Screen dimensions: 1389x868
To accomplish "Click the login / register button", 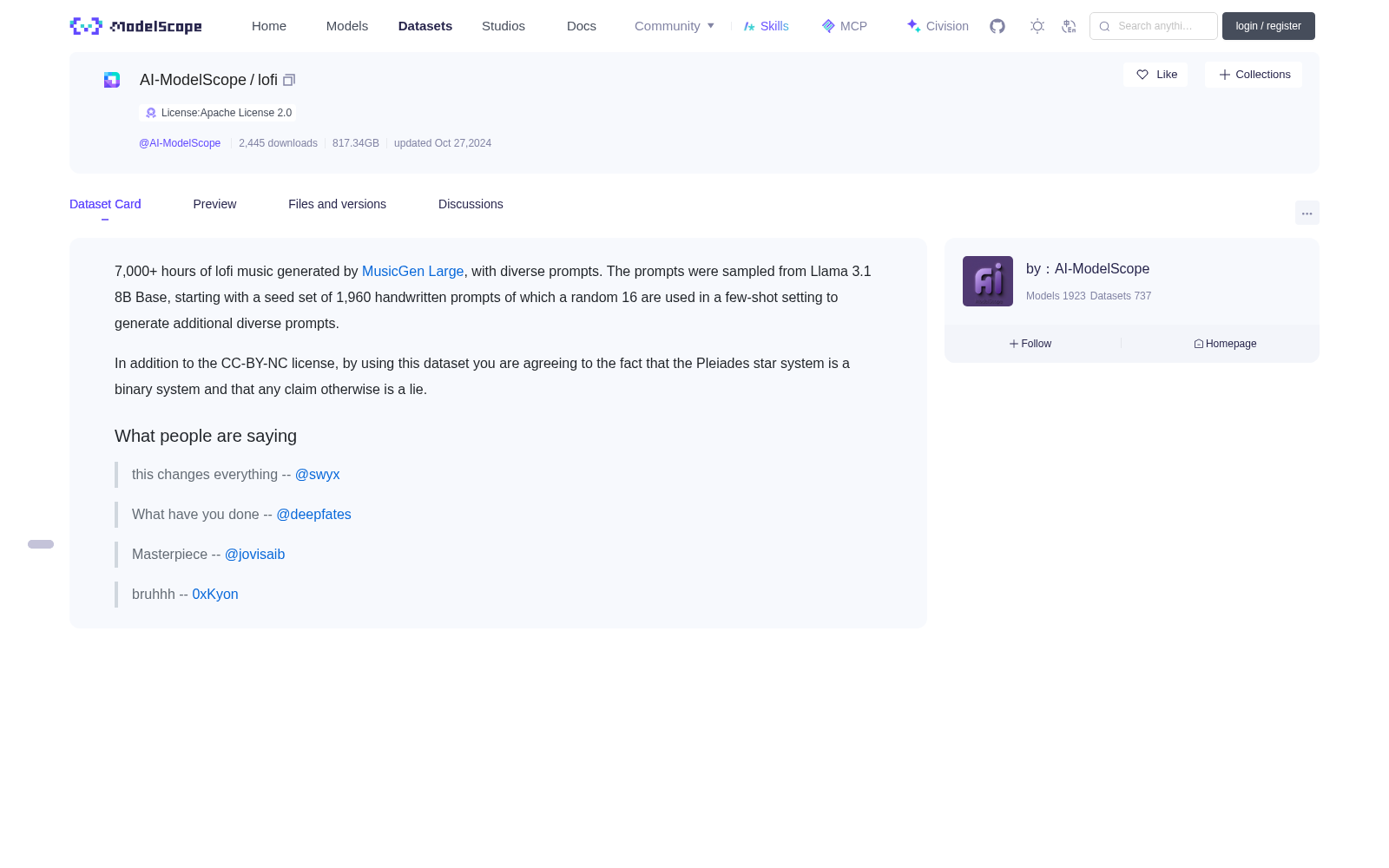I will point(1268,26).
